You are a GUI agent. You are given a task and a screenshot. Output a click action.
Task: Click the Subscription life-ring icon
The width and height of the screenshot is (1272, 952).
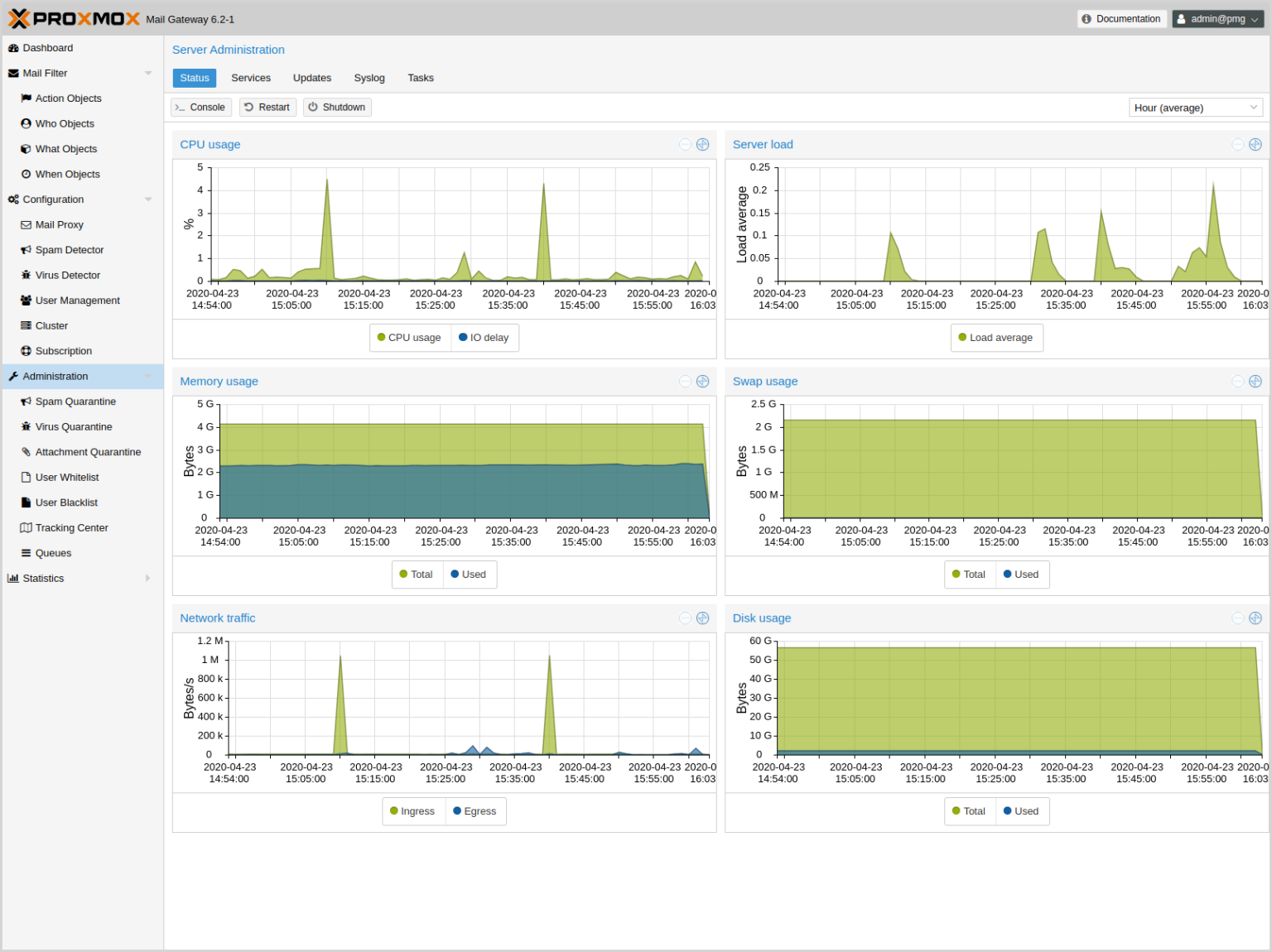pyautogui.click(x=26, y=351)
